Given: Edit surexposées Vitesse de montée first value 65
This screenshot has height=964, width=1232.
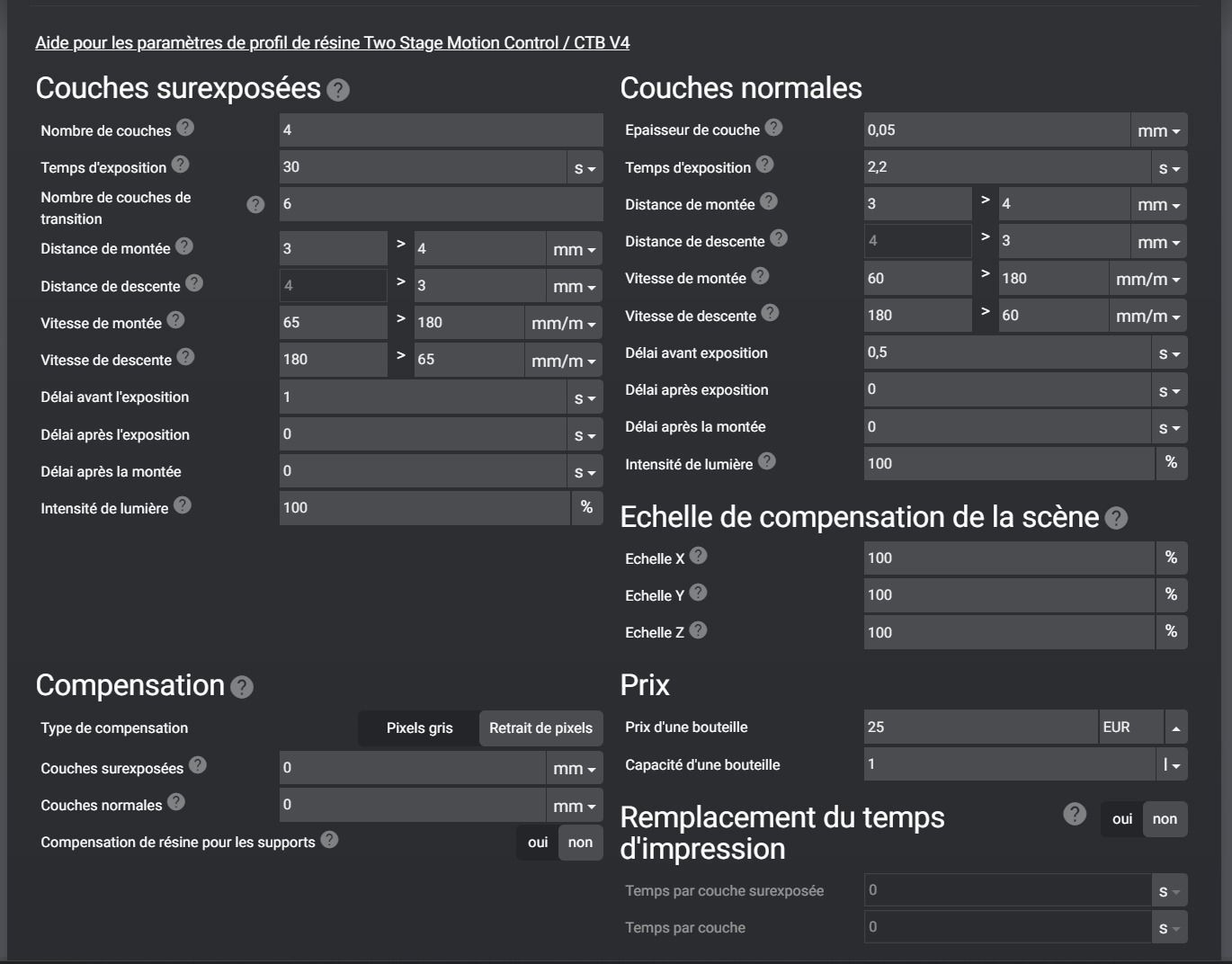Looking at the screenshot, I should click(x=333, y=322).
